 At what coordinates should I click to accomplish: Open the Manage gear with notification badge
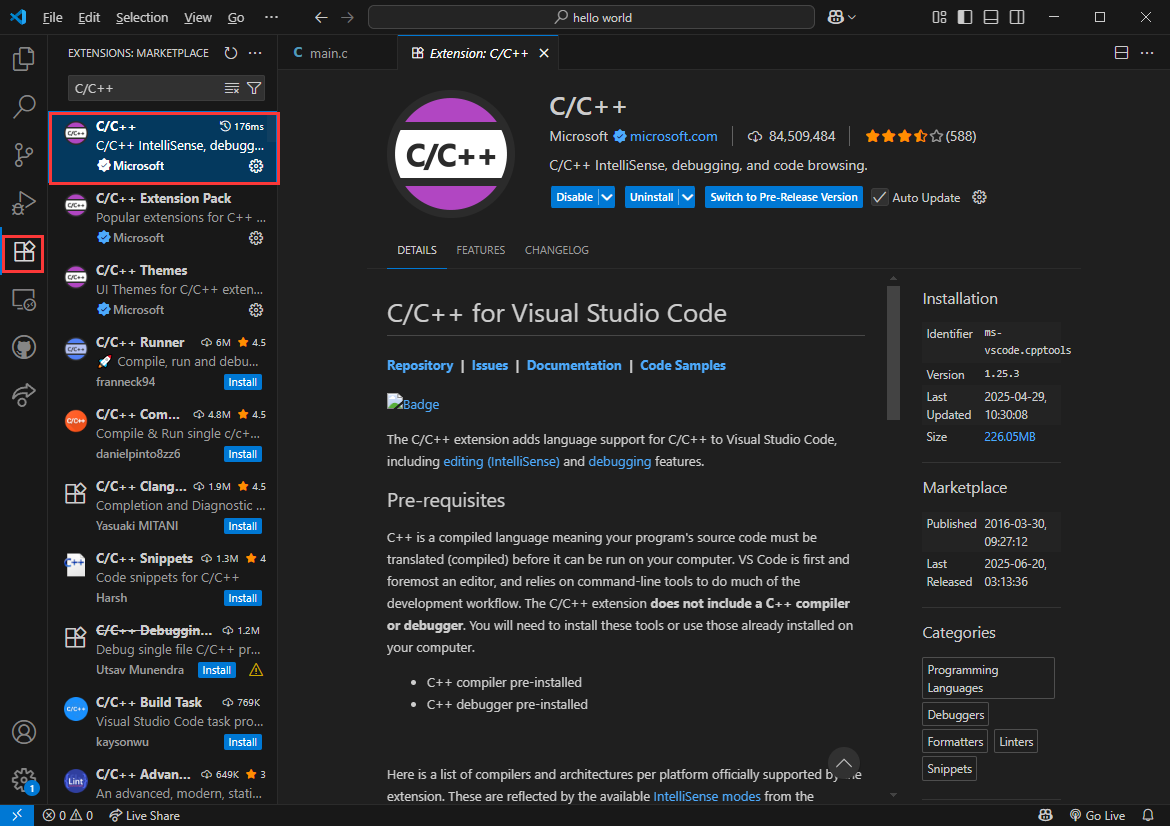click(x=22, y=779)
